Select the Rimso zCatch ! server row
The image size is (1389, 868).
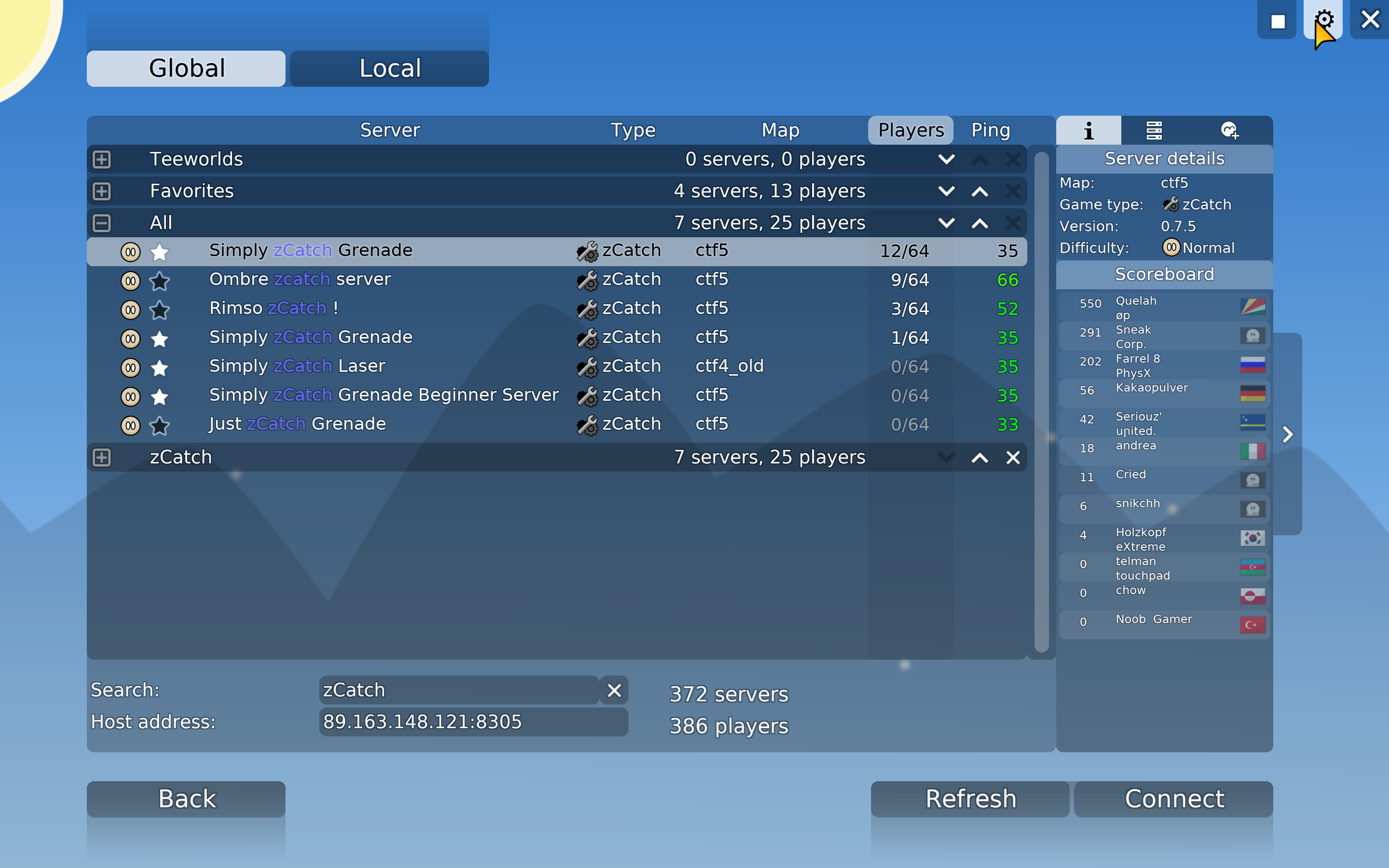557,309
